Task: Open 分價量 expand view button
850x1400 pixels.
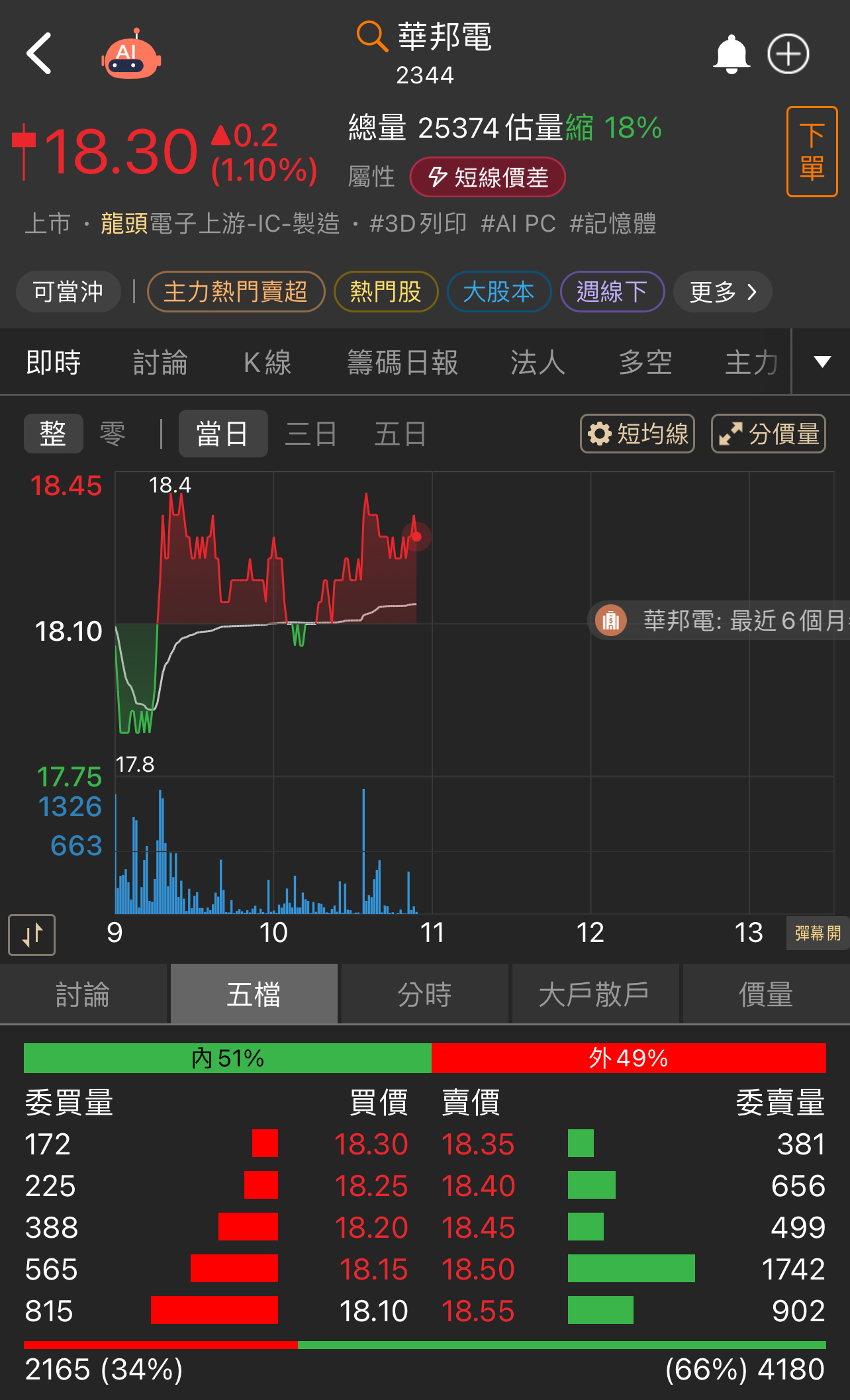Action: click(769, 434)
